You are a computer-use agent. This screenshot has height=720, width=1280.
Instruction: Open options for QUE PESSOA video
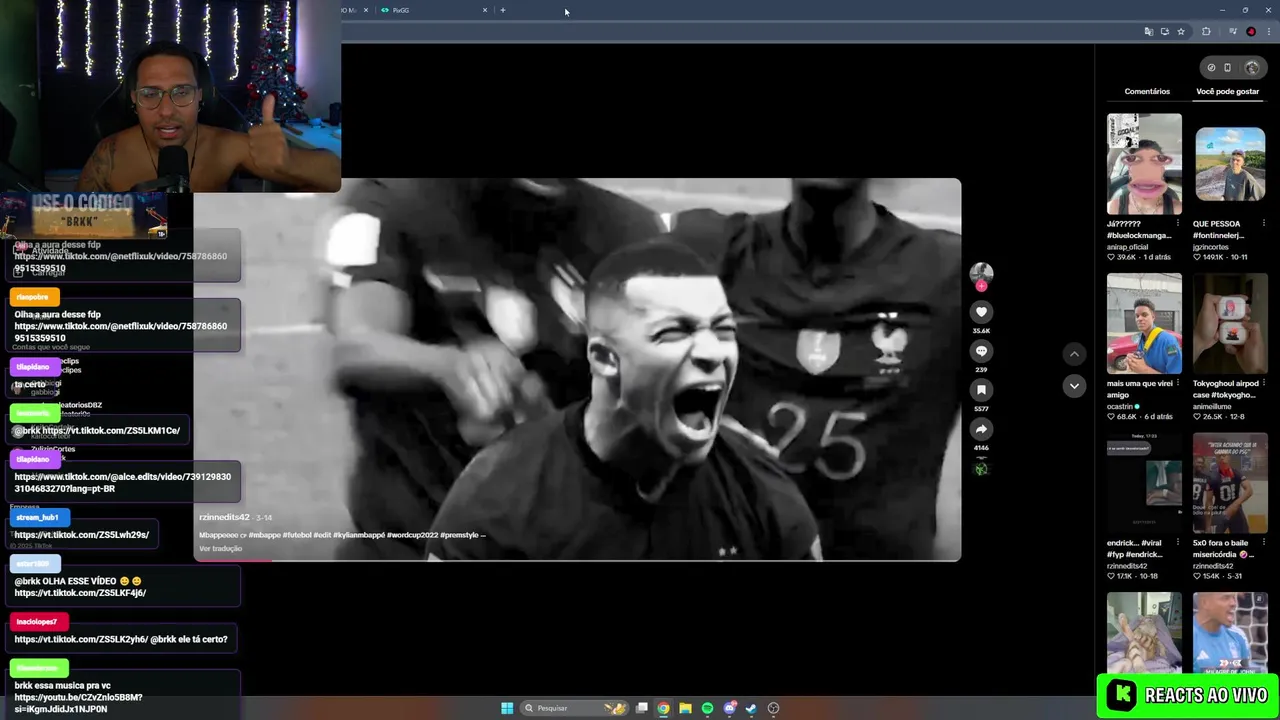click(x=1263, y=224)
